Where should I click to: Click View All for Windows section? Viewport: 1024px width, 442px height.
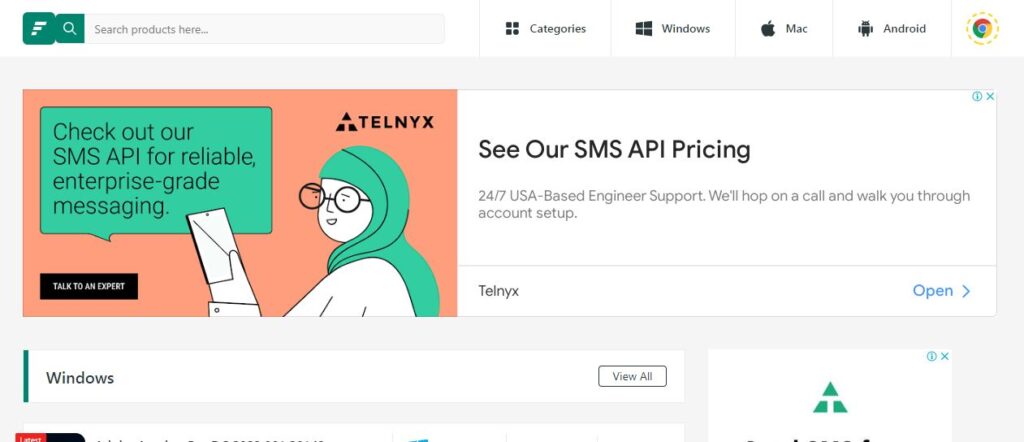click(x=632, y=376)
